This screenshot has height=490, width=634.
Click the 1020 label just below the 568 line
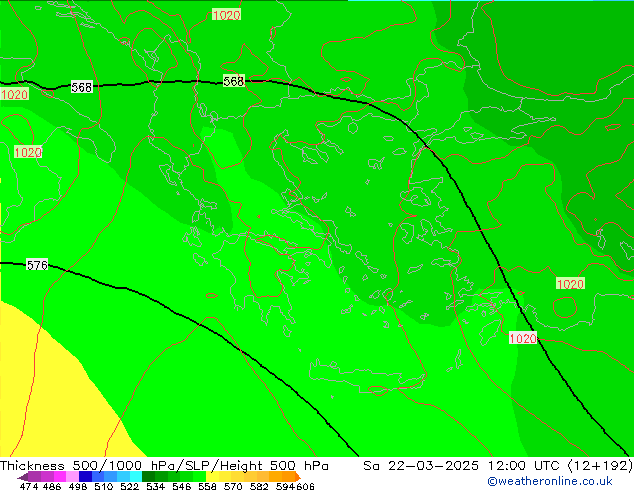(x=15, y=95)
